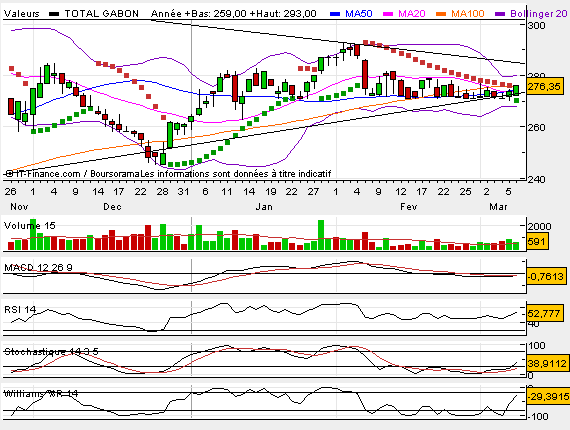Click the date label 31 on the time axis
The width and height of the screenshot is (570, 430).
pos(184,192)
